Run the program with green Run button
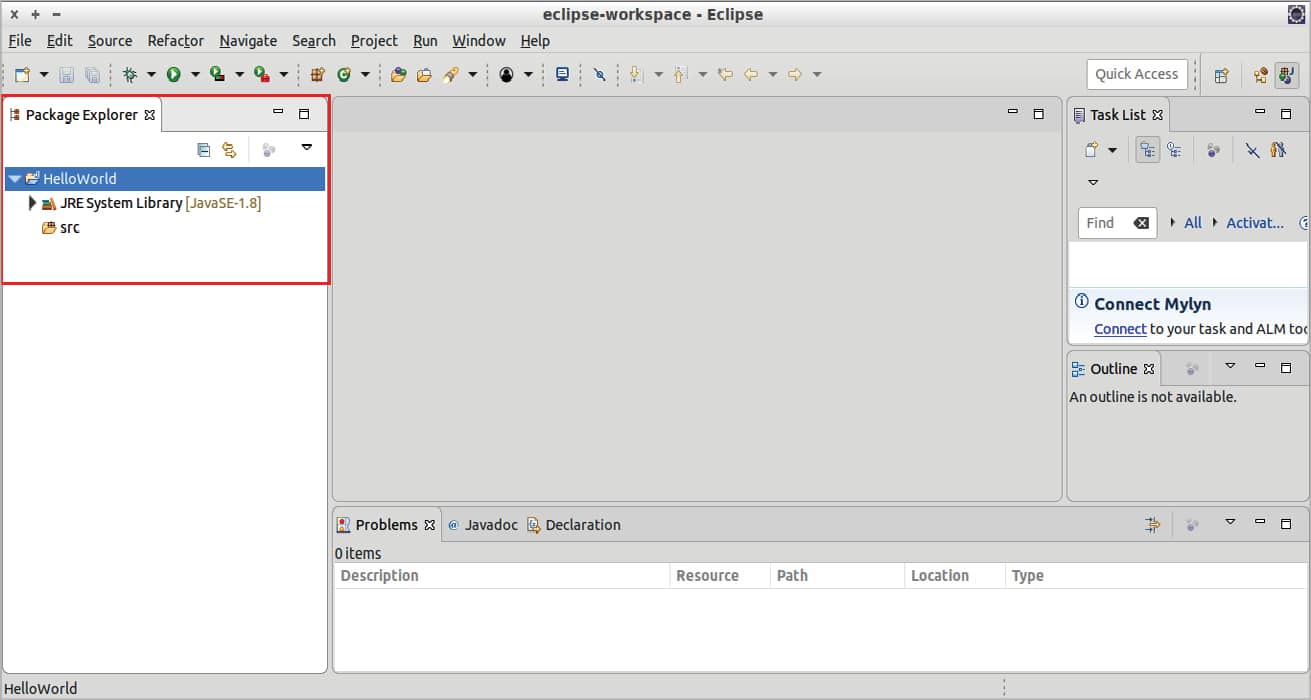 (173, 74)
